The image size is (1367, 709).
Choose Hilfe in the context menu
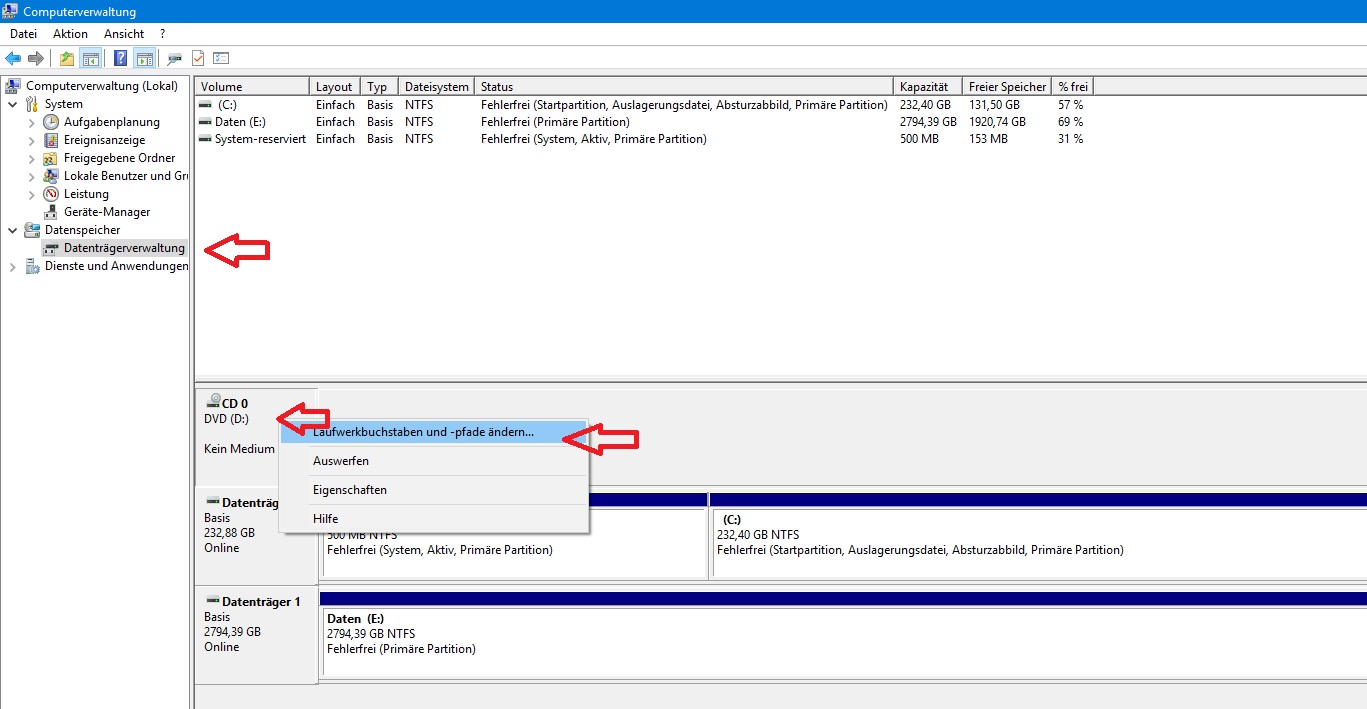433,519
